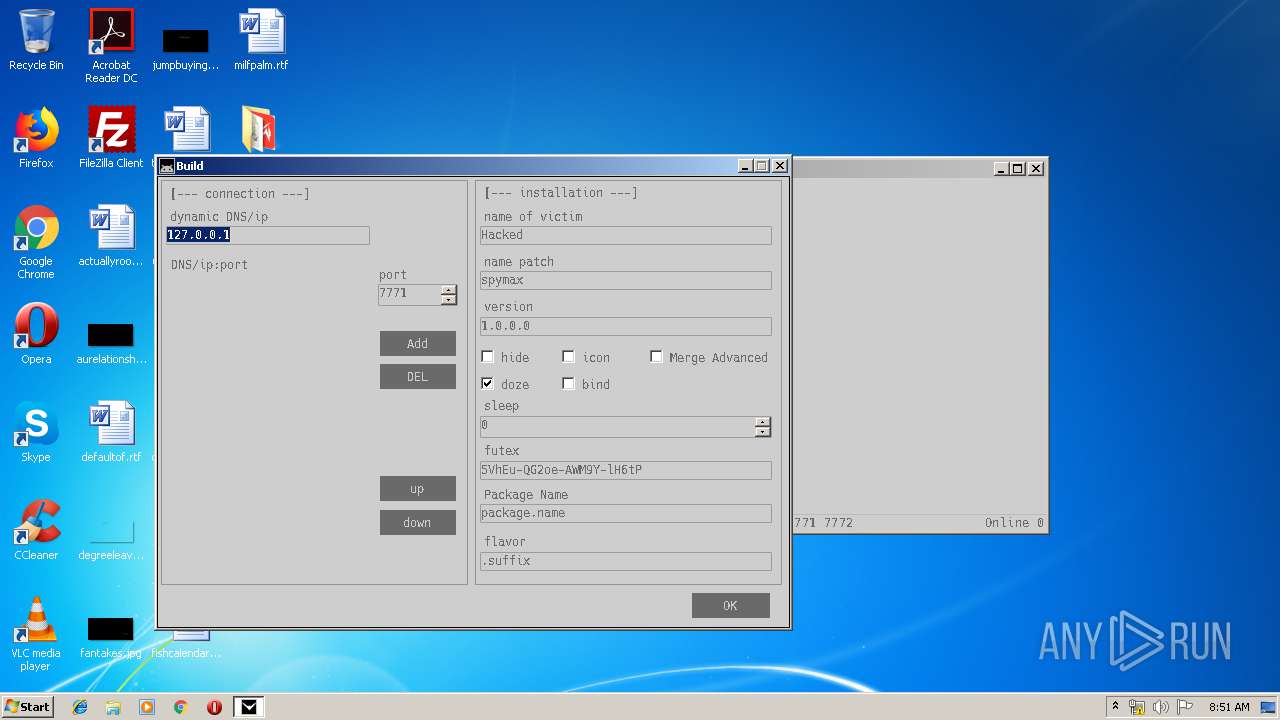Open the Recycle Bin desktop icon
Image resolution: width=1280 pixels, height=720 pixels.
[x=36, y=40]
